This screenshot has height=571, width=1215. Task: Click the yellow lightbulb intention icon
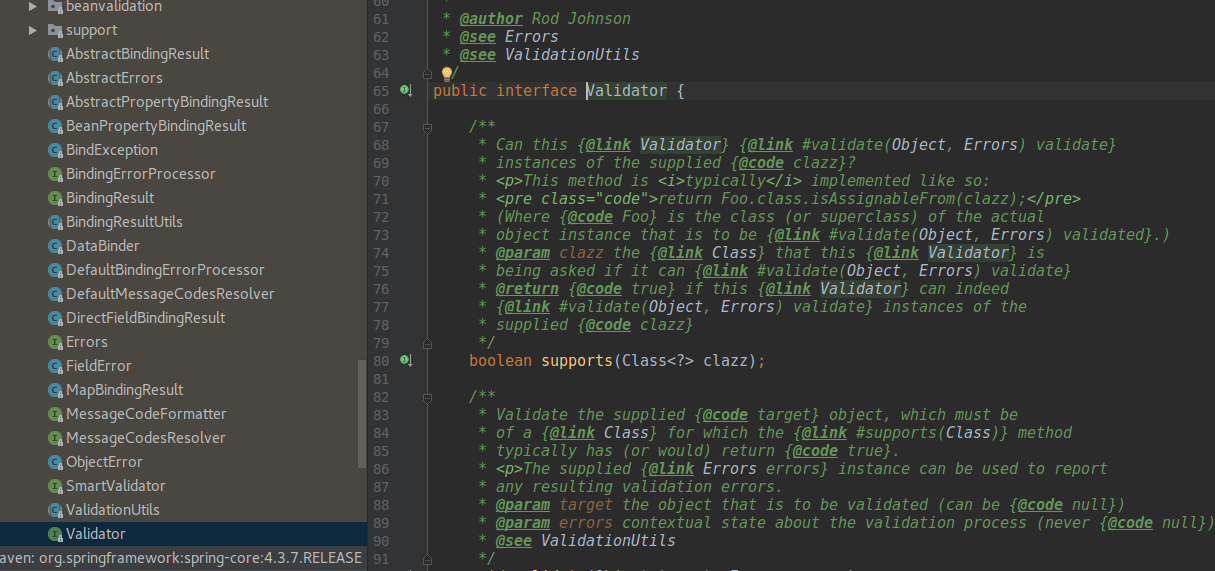[447, 73]
